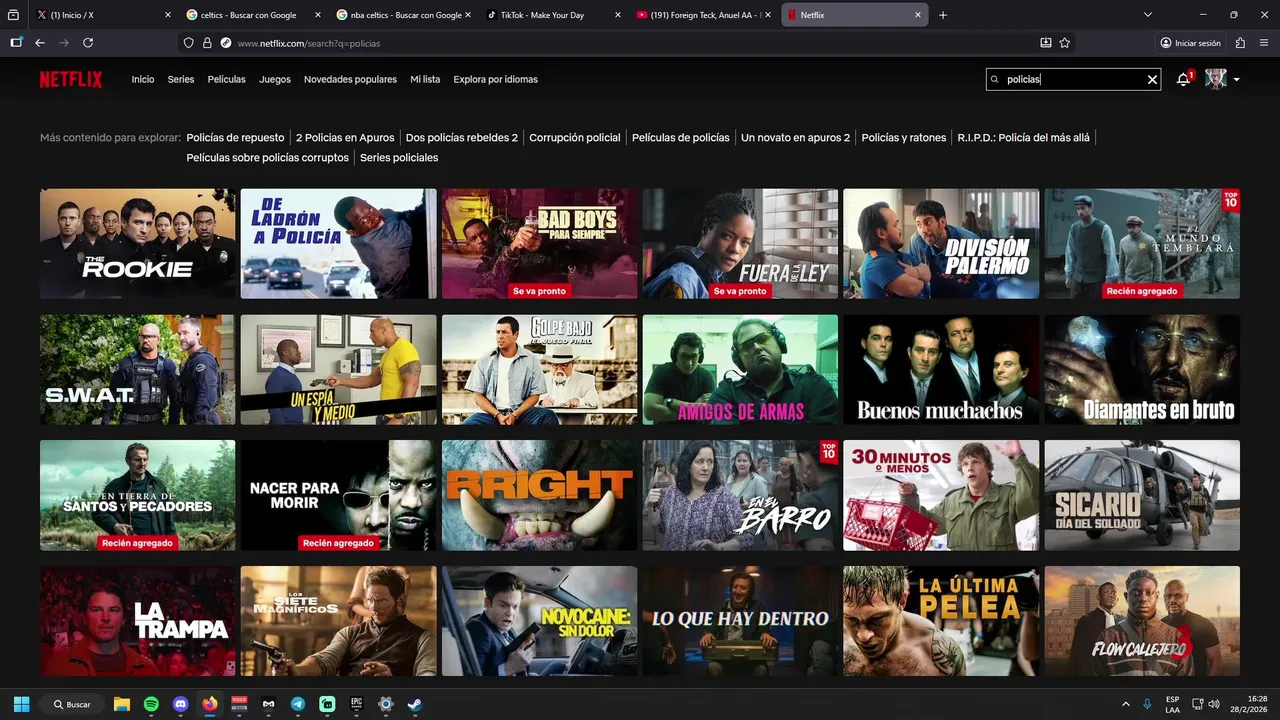Open Explora por idiomas
1280x720 pixels.
[x=495, y=79]
